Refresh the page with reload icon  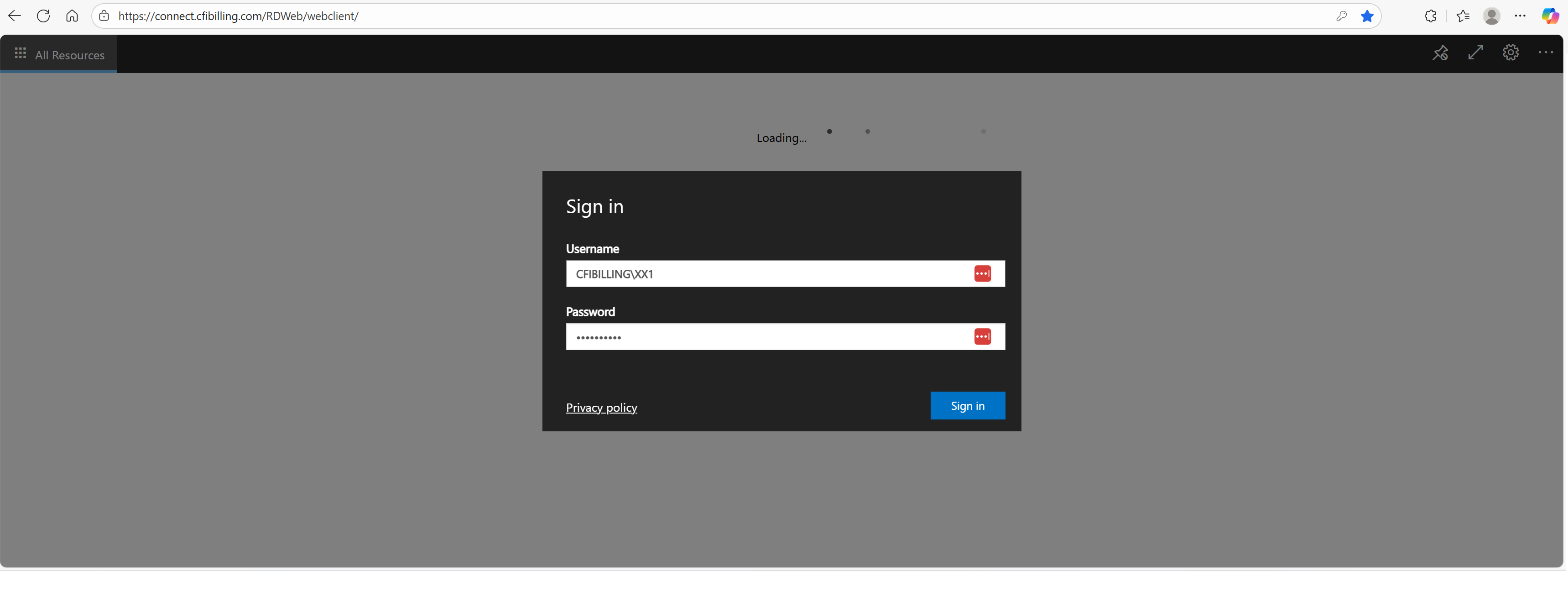tap(43, 16)
